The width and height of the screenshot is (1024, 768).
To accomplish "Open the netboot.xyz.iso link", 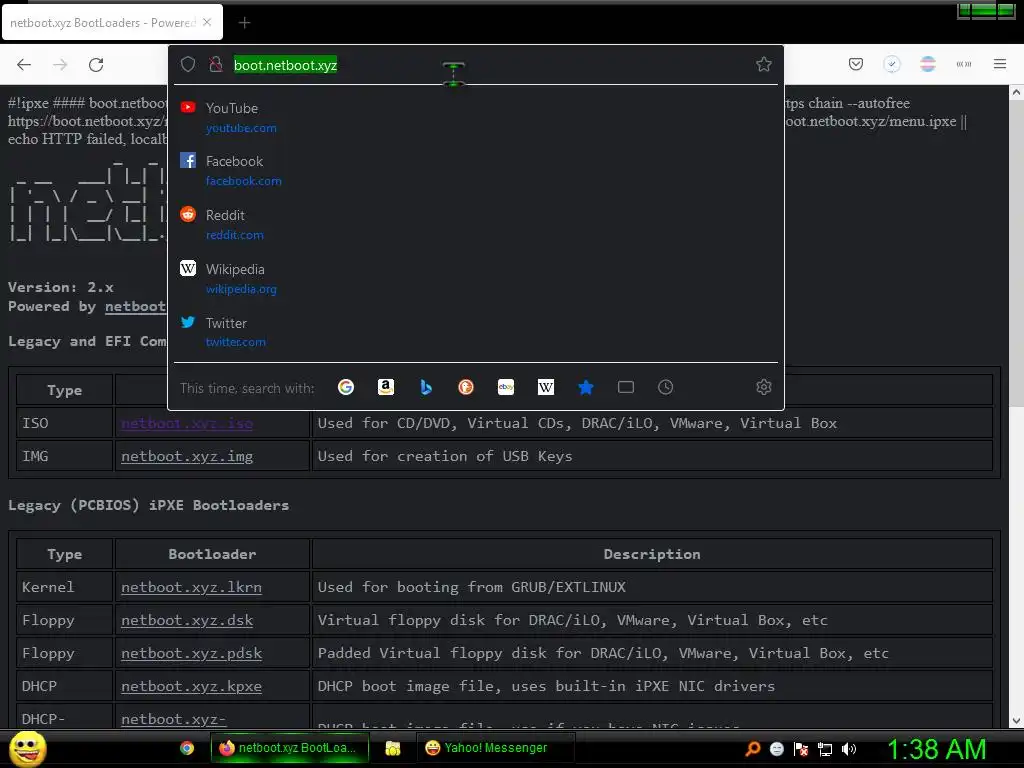I will pos(187,423).
